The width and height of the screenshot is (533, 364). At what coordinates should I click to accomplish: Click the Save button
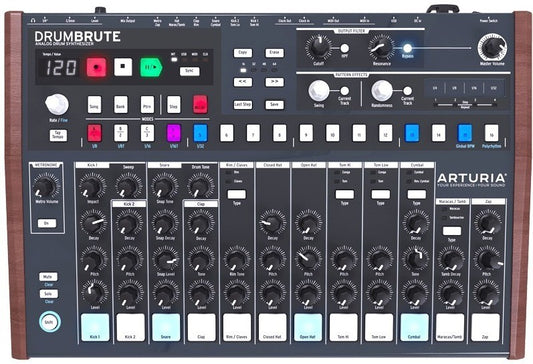click(x=274, y=104)
